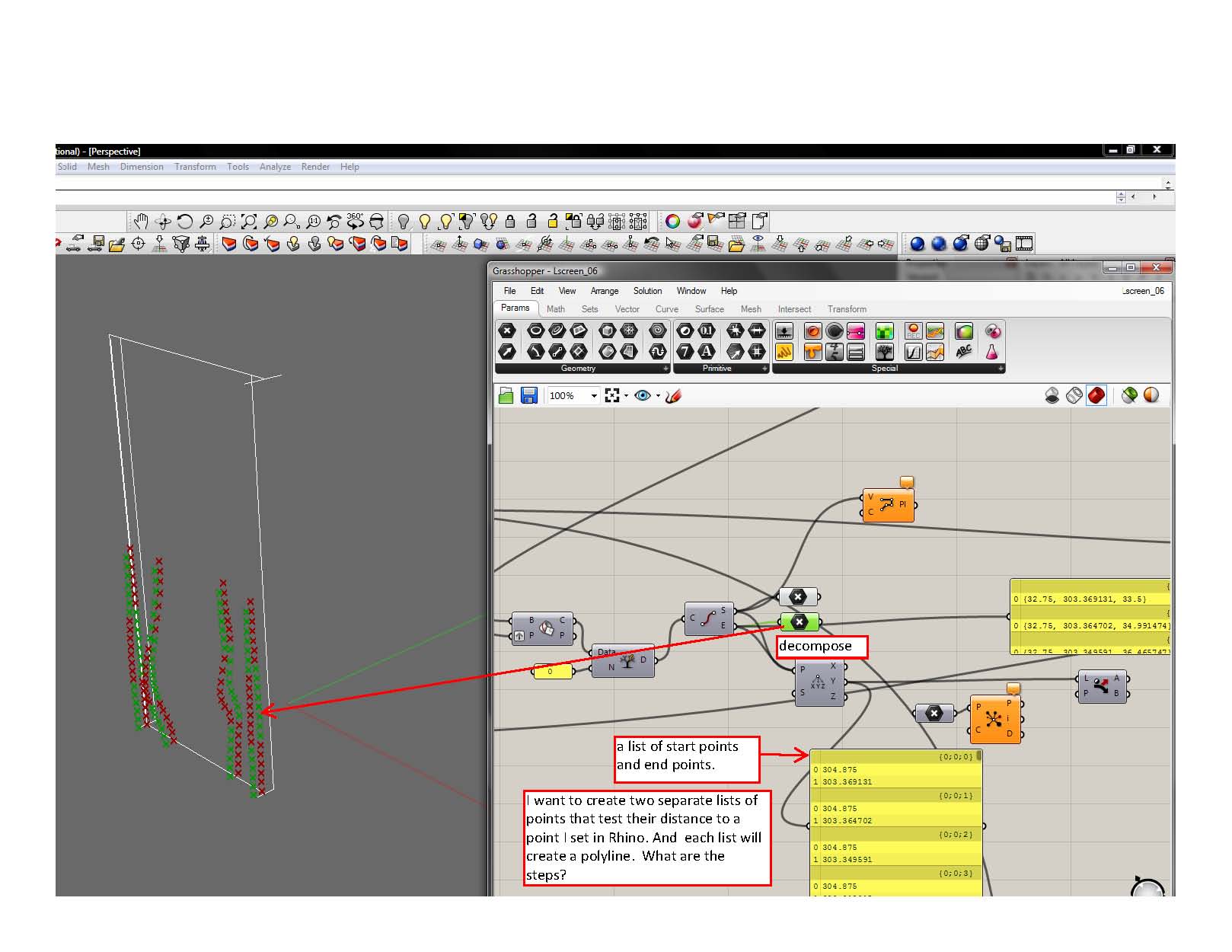Viewport: 1232px width, 952px height.
Task: Click the Zoom extents canvas icon
Action: click(x=612, y=395)
